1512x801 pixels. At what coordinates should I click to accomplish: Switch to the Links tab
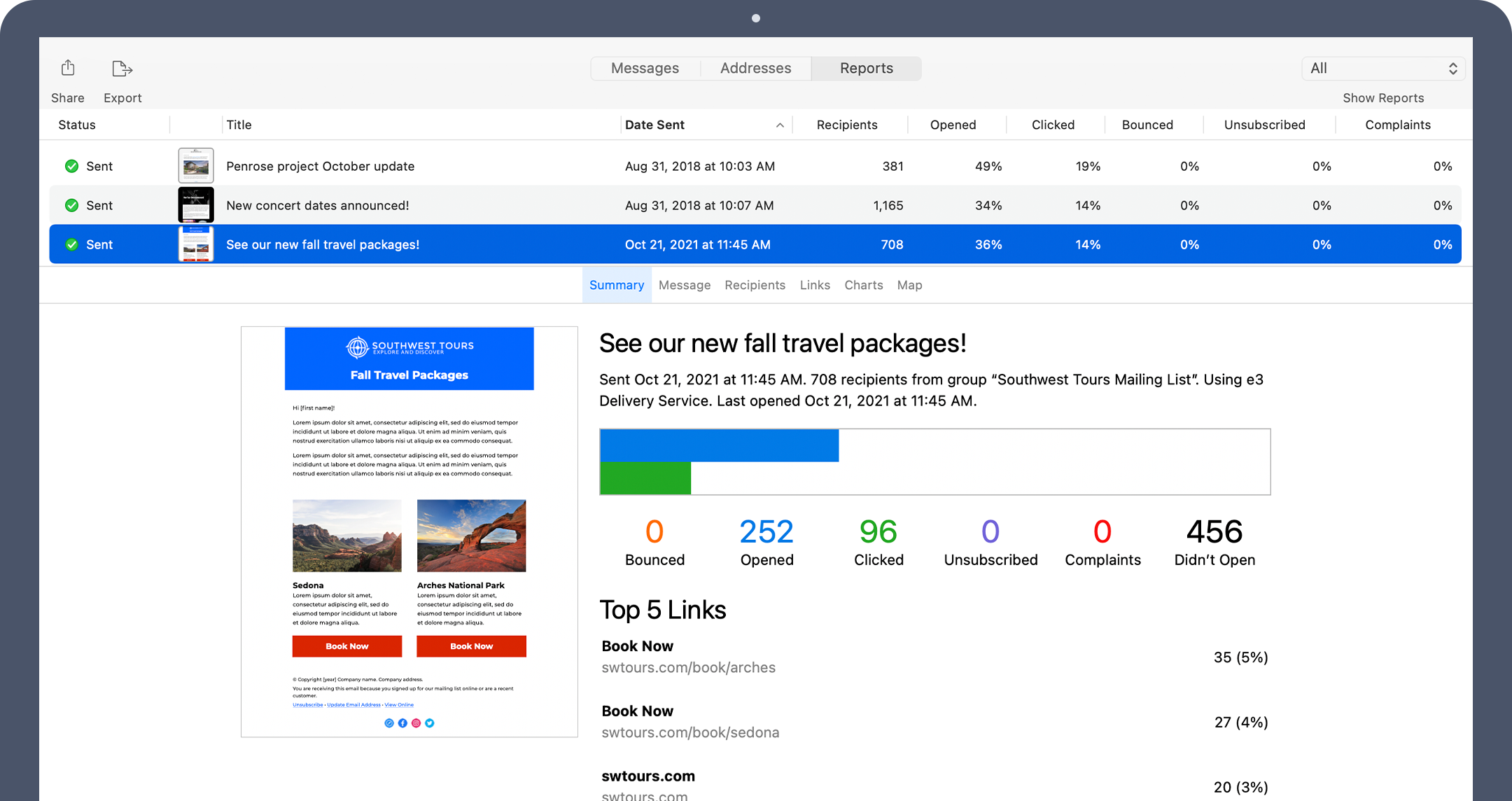click(x=814, y=285)
